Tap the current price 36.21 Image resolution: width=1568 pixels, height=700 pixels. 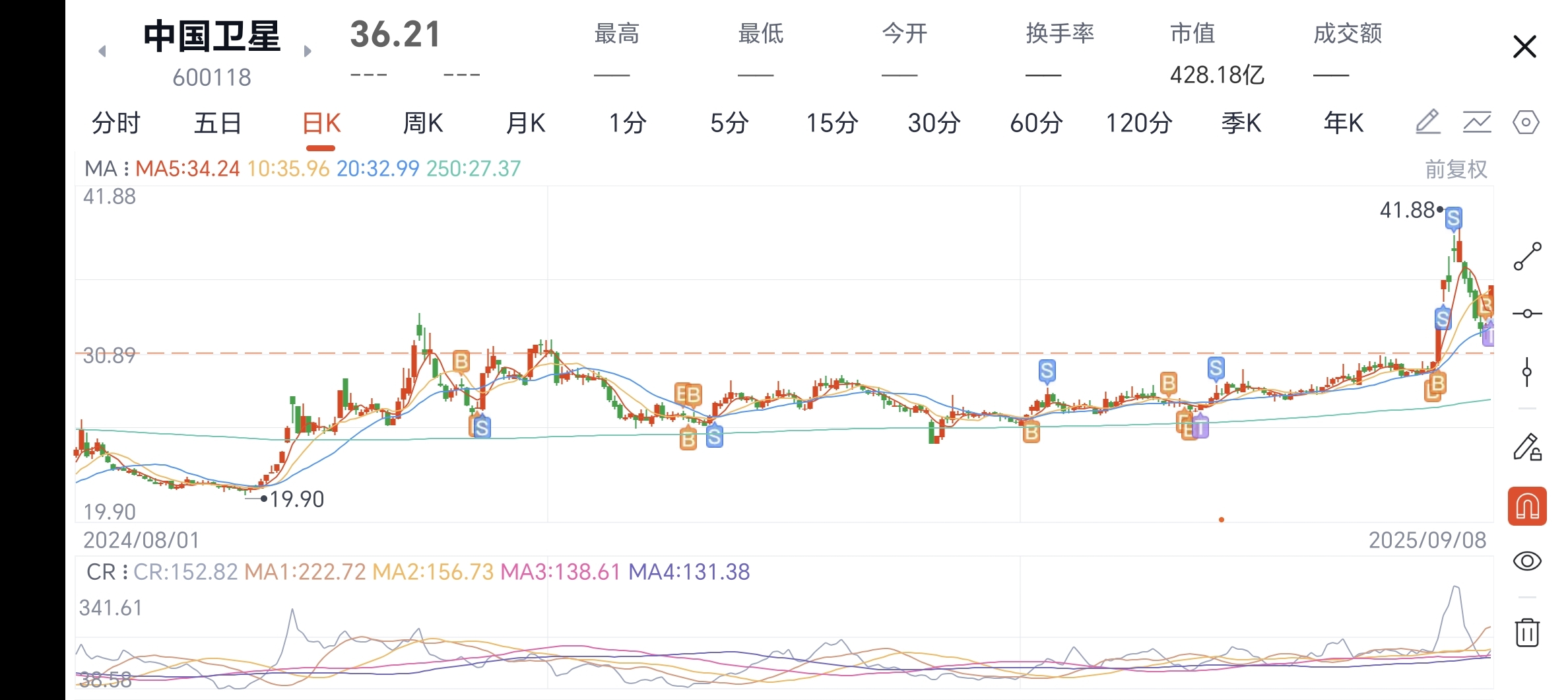coord(395,34)
